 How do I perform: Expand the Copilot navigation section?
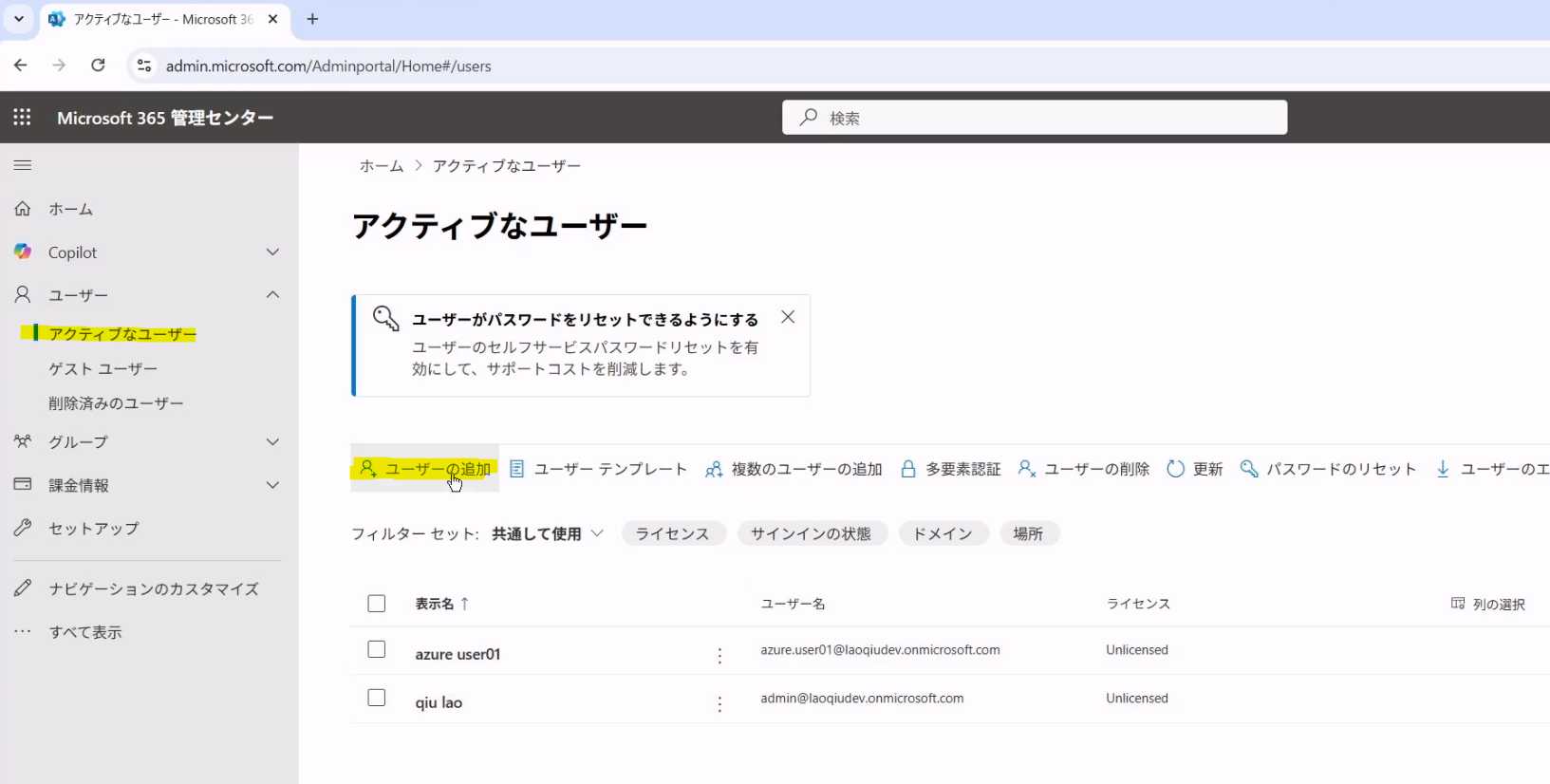click(x=272, y=252)
